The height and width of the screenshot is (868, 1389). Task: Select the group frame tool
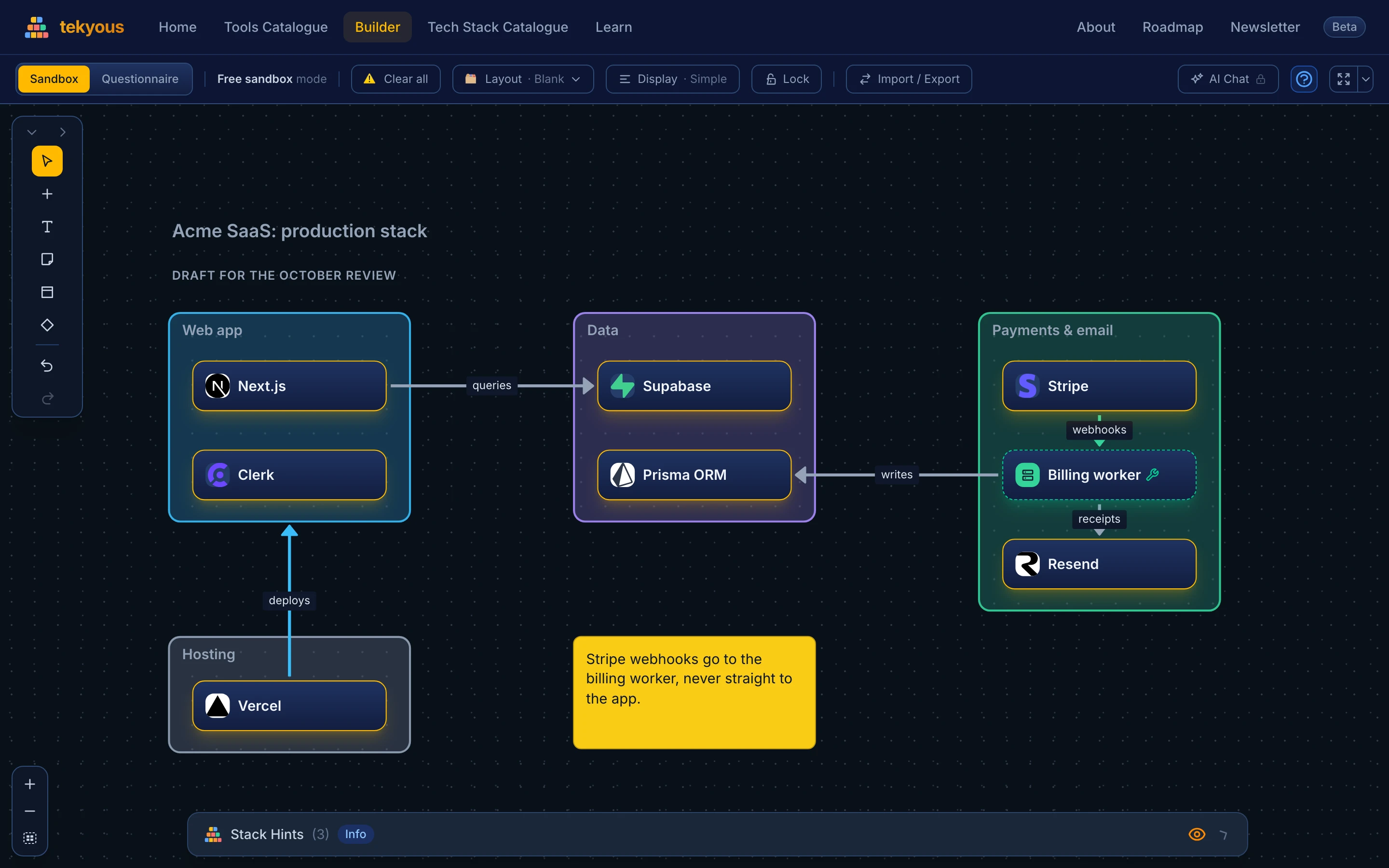coord(47,292)
